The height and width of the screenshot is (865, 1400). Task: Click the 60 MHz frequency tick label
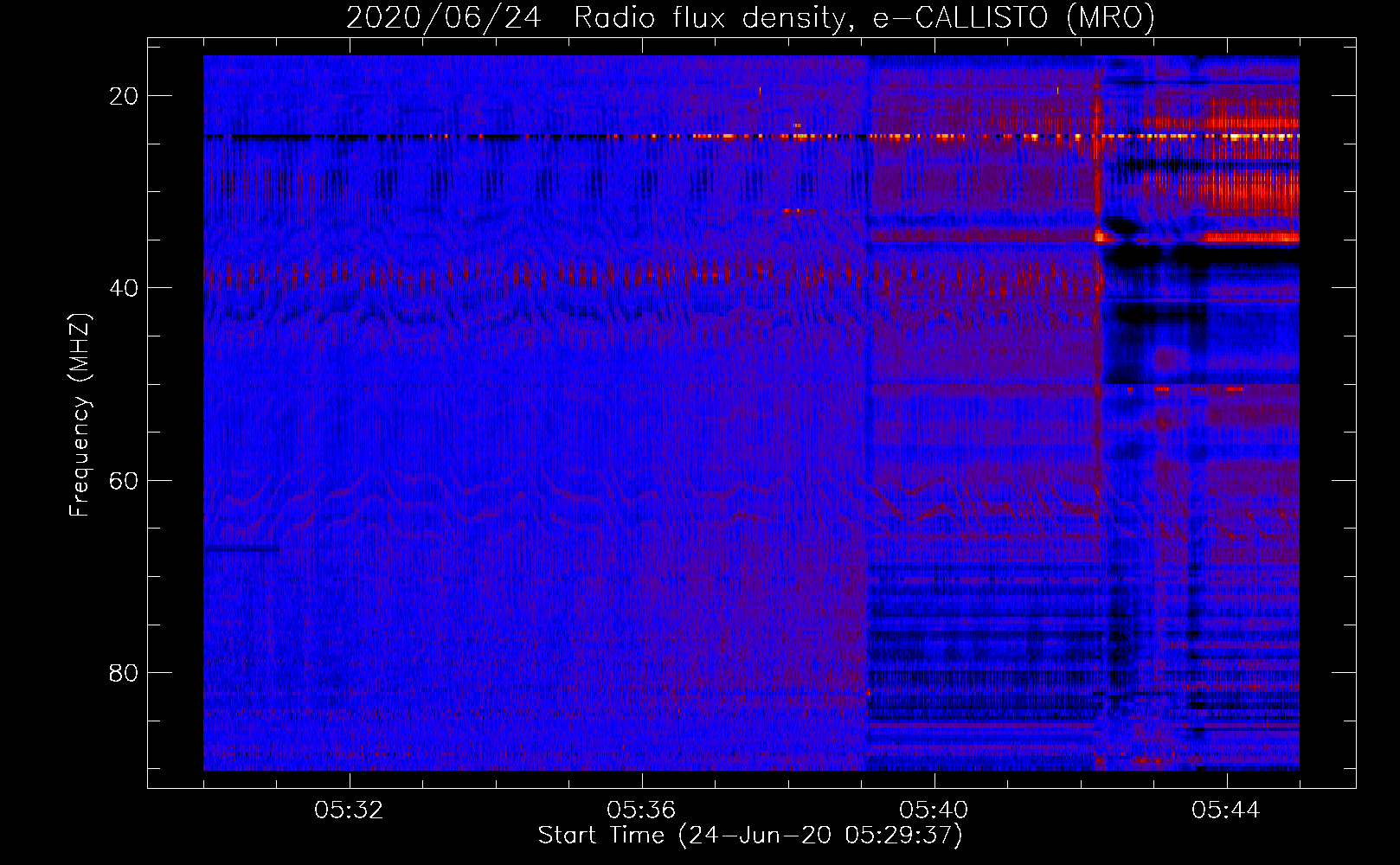tap(124, 481)
